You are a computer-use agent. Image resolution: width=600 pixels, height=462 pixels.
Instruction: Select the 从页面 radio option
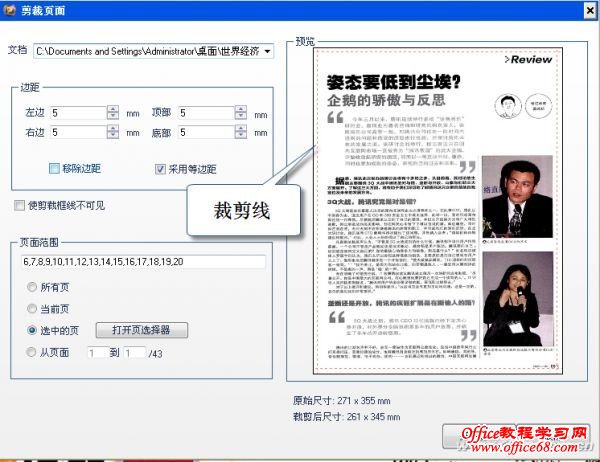point(31,352)
